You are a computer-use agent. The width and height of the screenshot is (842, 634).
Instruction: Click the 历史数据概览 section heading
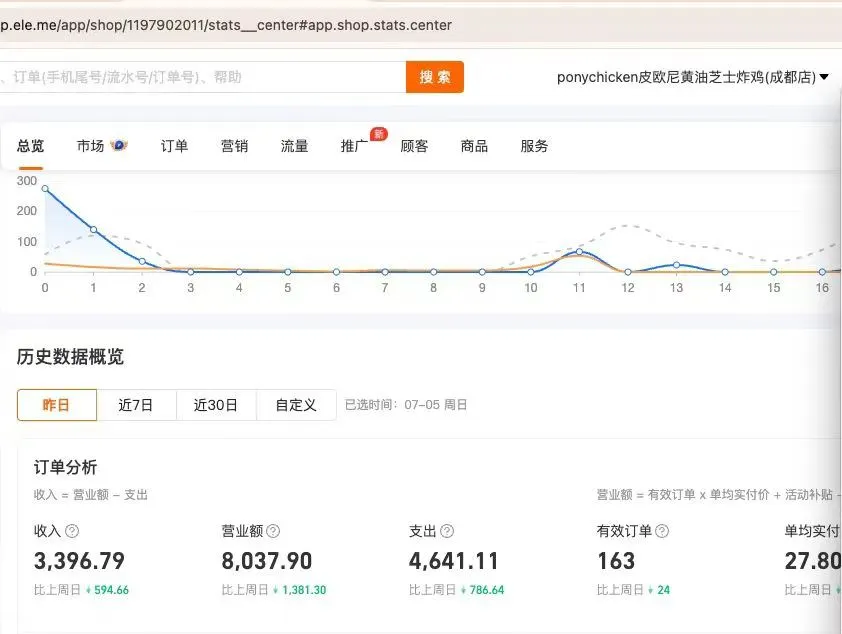point(70,356)
